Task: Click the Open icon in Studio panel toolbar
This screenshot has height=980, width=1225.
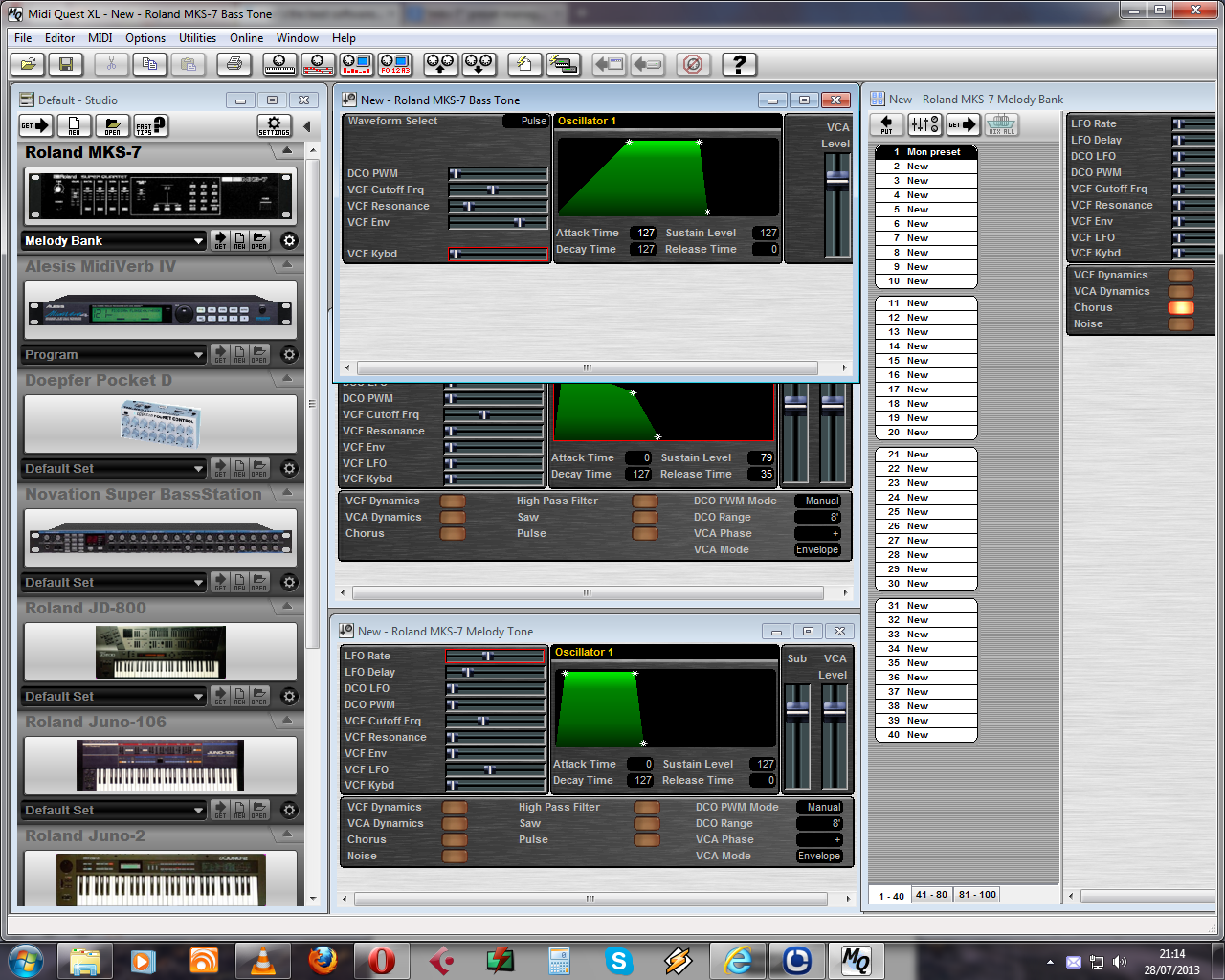Action: (x=112, y=125)
